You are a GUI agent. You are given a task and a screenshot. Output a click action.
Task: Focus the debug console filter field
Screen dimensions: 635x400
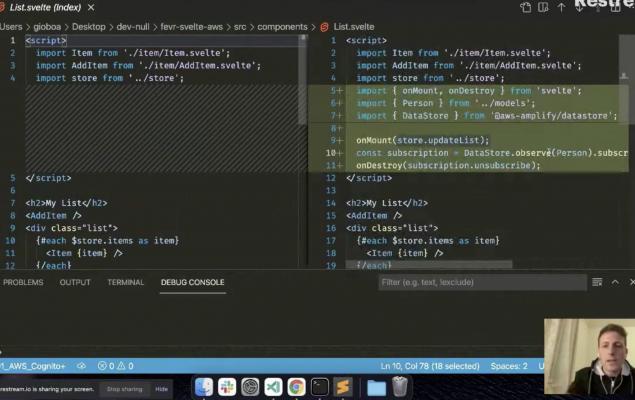coord(482,282)
